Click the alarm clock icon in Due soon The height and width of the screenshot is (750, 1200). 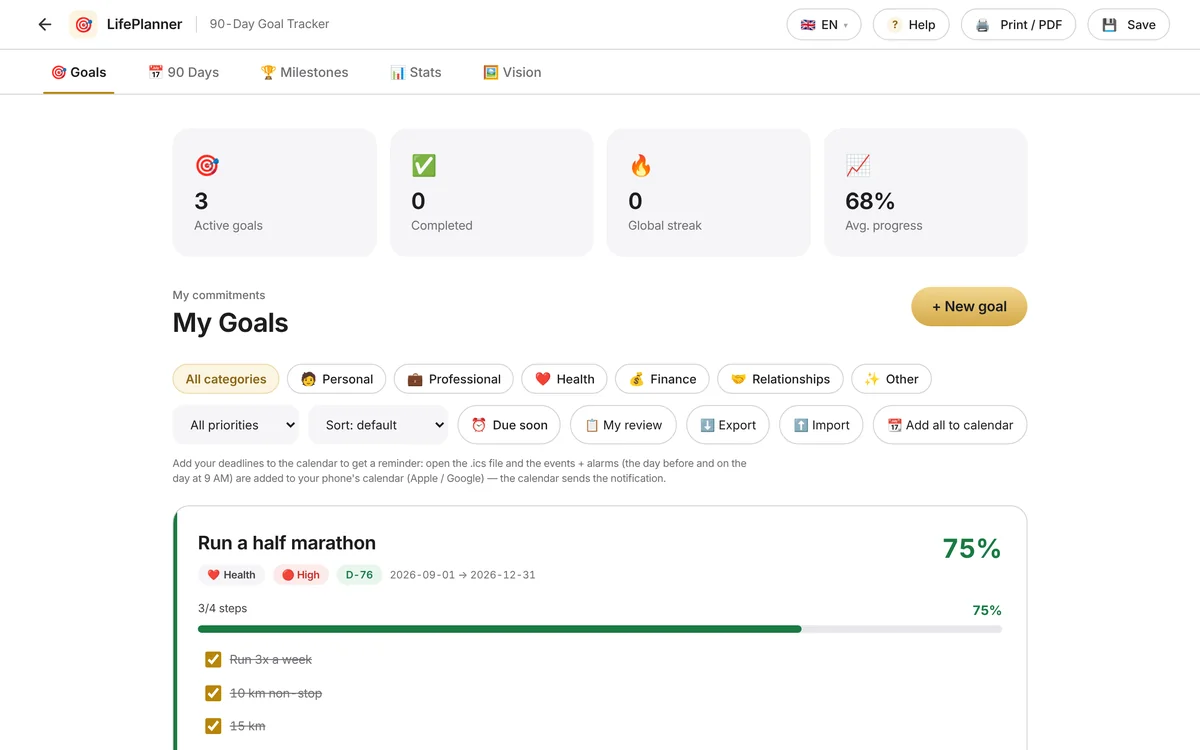(479, 425)
